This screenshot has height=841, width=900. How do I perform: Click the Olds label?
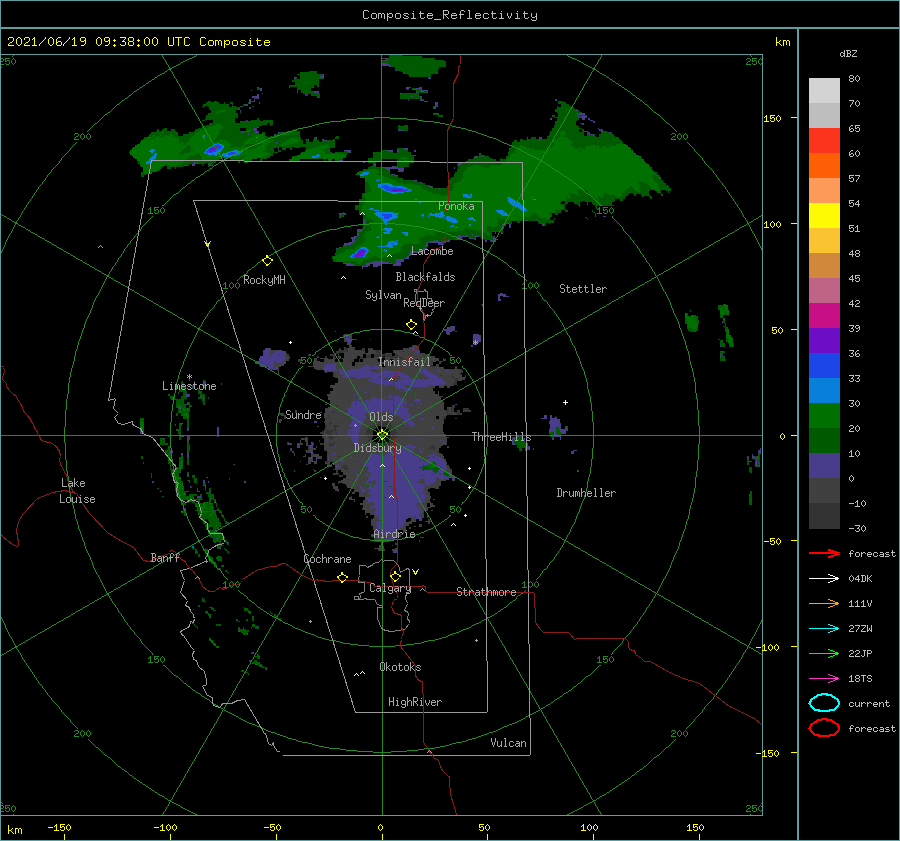coord(381,417)
